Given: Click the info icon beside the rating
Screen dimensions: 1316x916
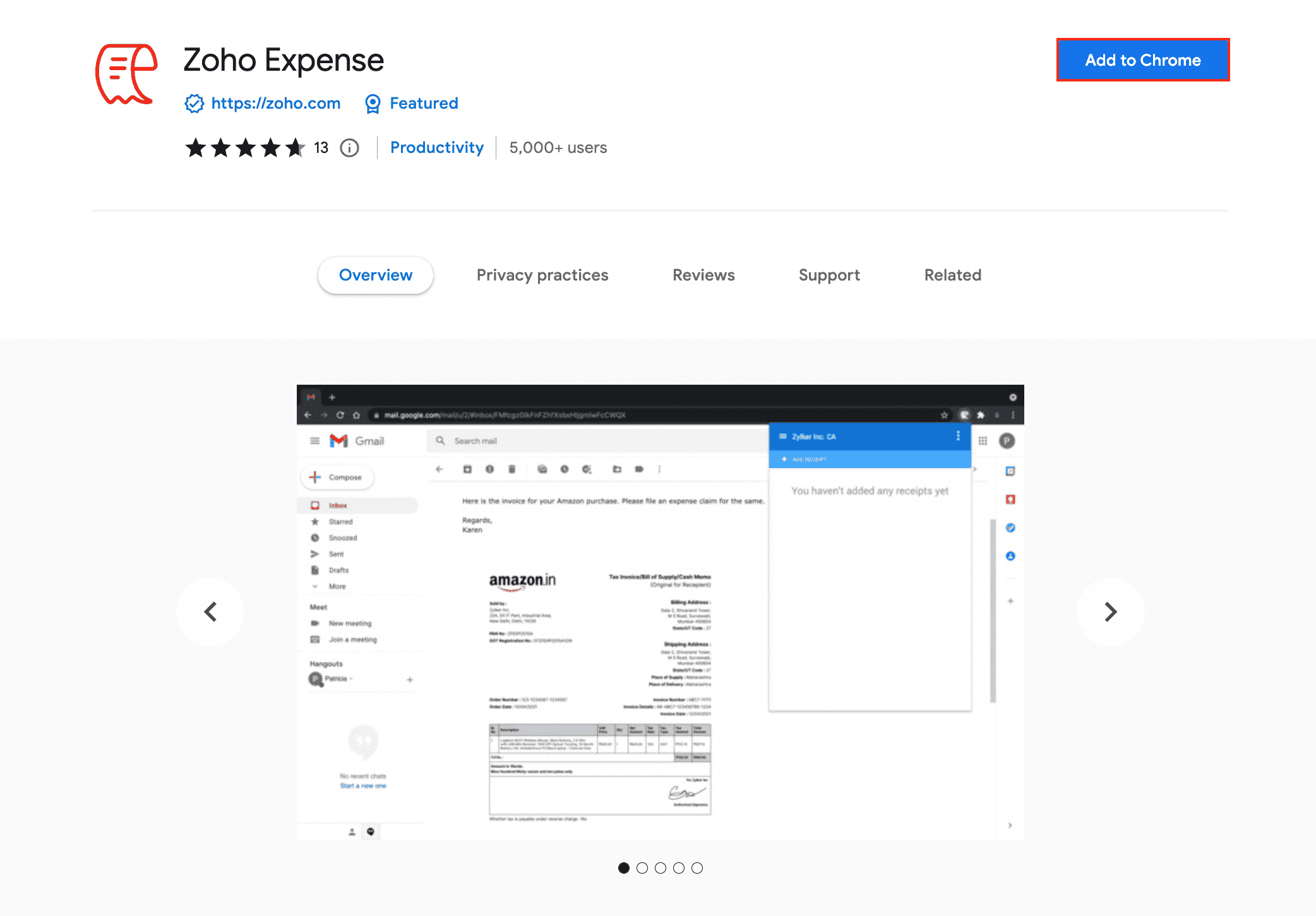Looking at the screenshot, I should pyautogui.click(x=349, y=147).
